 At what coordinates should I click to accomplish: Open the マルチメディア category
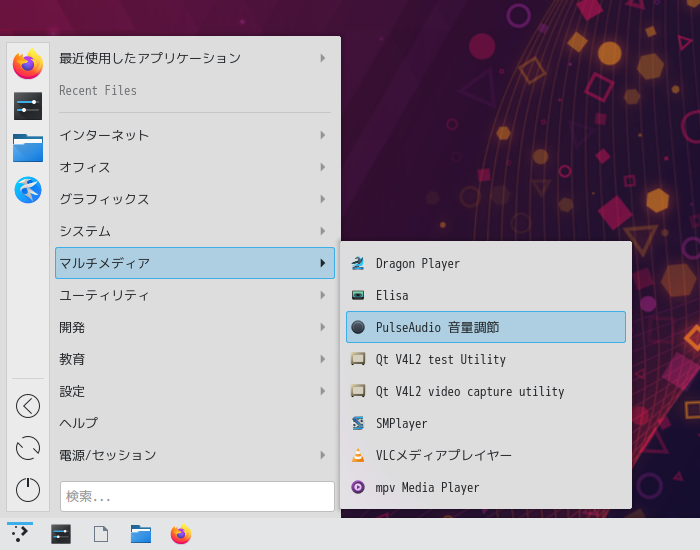point(195,263)
